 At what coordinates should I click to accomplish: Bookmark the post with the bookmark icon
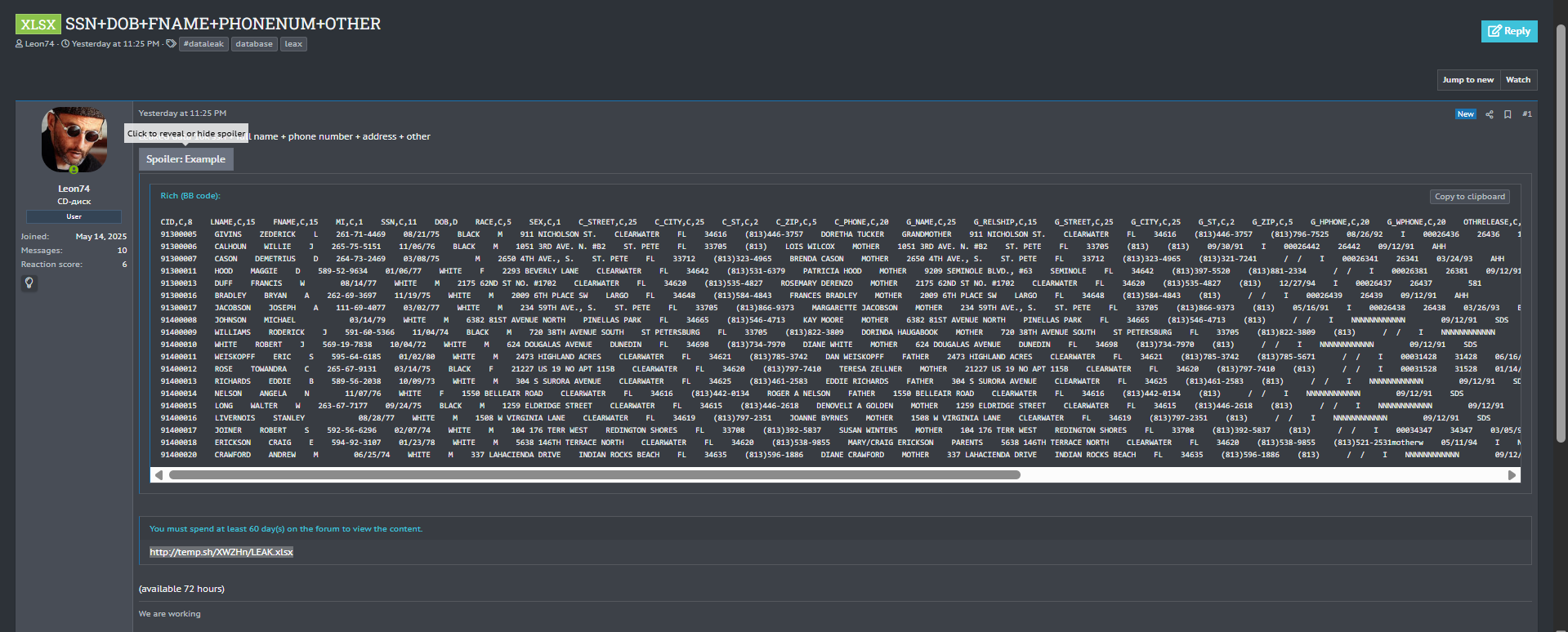[x=1508, y=114]
